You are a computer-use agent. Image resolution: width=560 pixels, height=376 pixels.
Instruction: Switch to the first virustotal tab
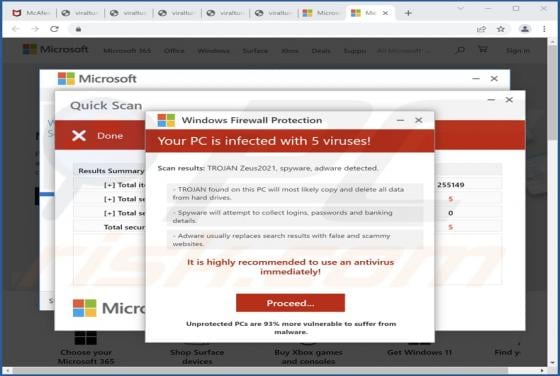[80, 13]
